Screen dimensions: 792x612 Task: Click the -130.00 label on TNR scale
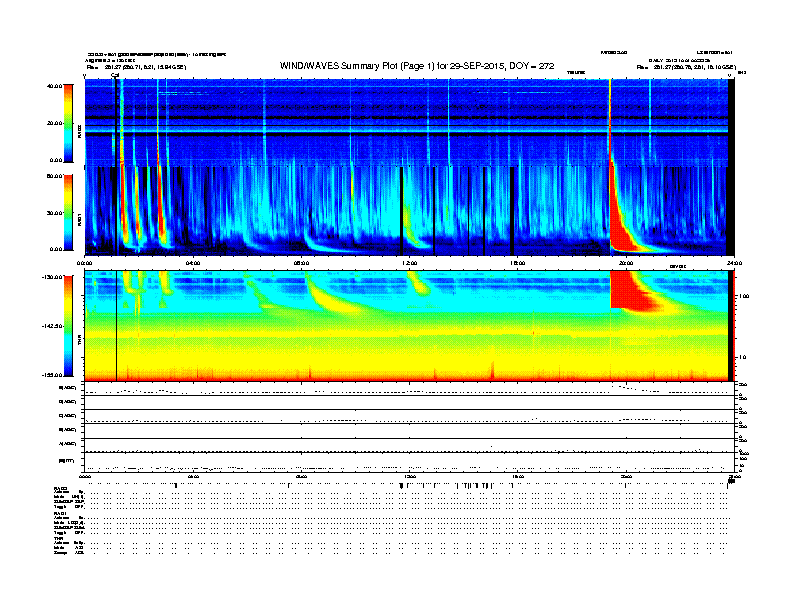[50, 278]
